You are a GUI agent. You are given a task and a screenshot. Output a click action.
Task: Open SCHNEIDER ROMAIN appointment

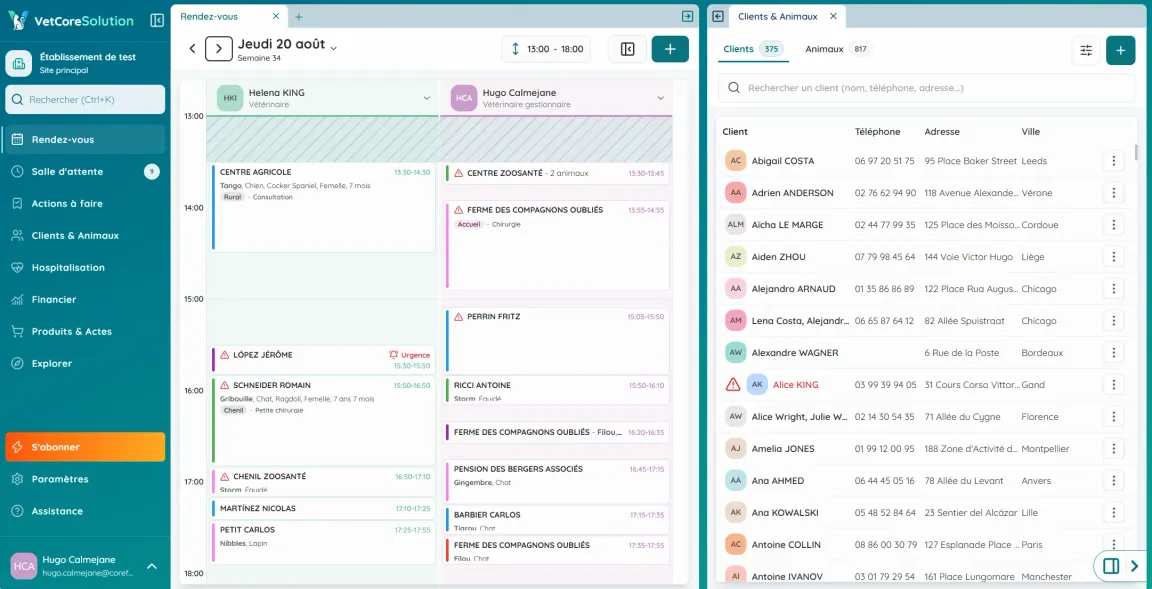[323, 421]
